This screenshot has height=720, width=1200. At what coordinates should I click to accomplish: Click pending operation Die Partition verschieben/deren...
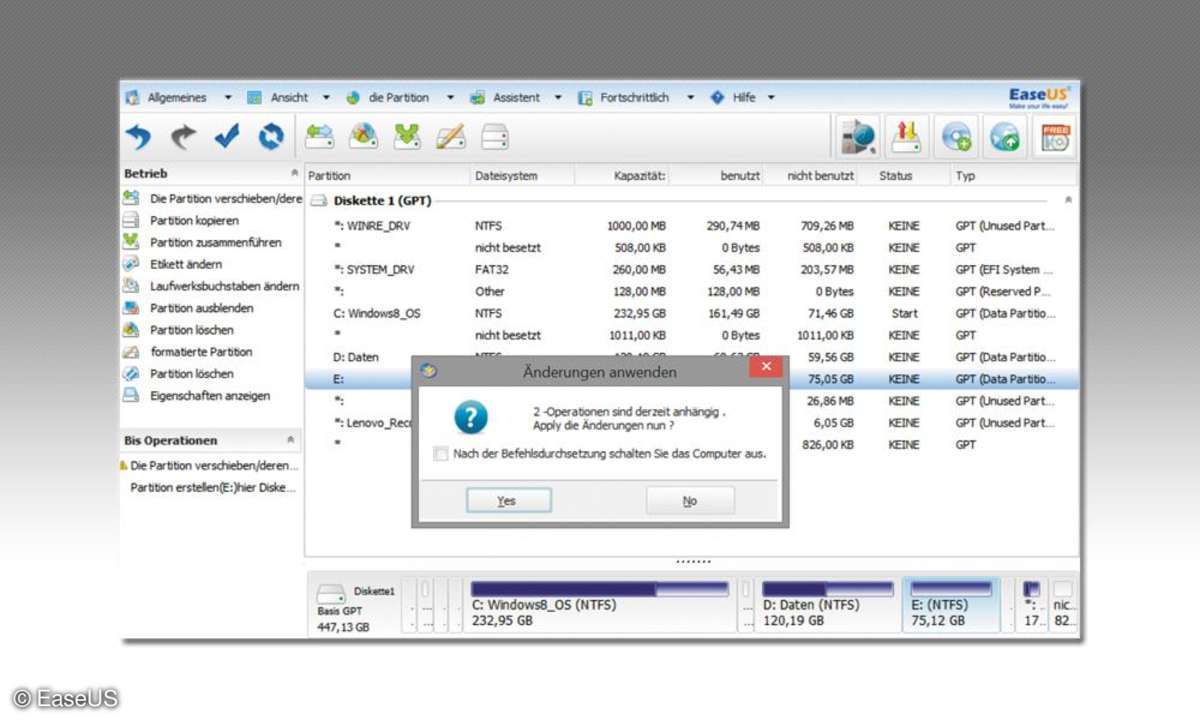point(214,466)
